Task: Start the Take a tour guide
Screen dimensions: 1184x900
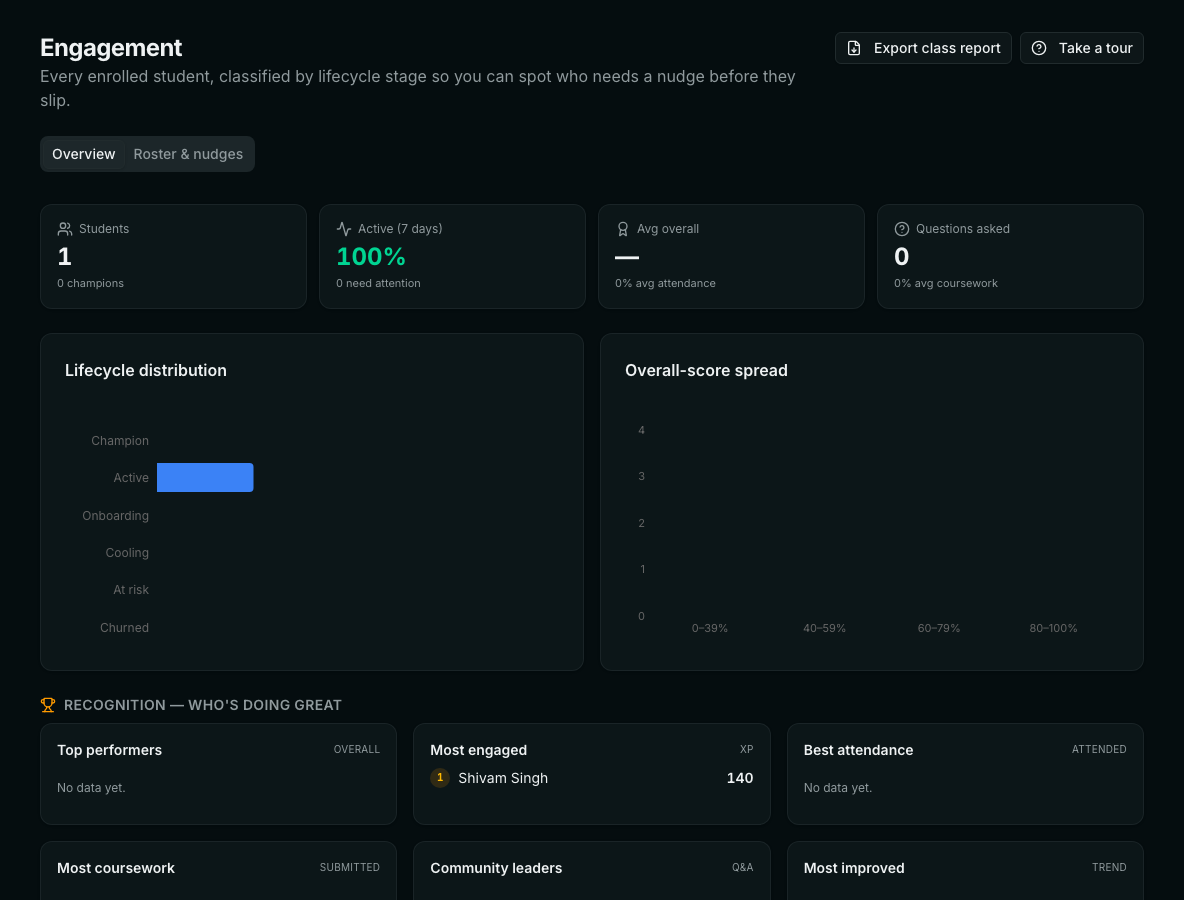Action: pos(1081,48)
